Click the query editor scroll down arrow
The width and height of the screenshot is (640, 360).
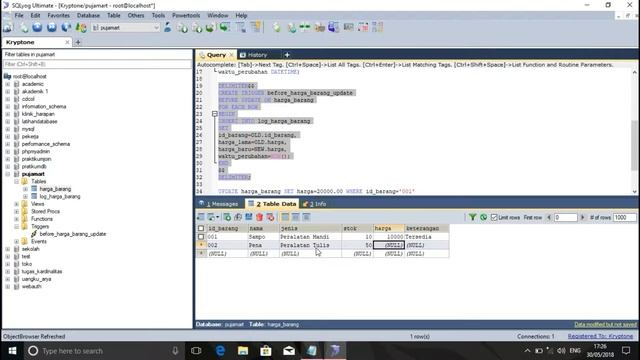pyautogui.click(x=634, y=191)
